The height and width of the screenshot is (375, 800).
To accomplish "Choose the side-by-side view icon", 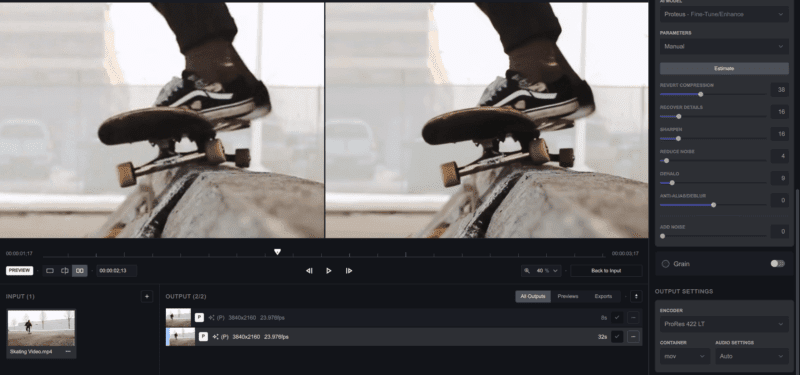I will 80,271.
